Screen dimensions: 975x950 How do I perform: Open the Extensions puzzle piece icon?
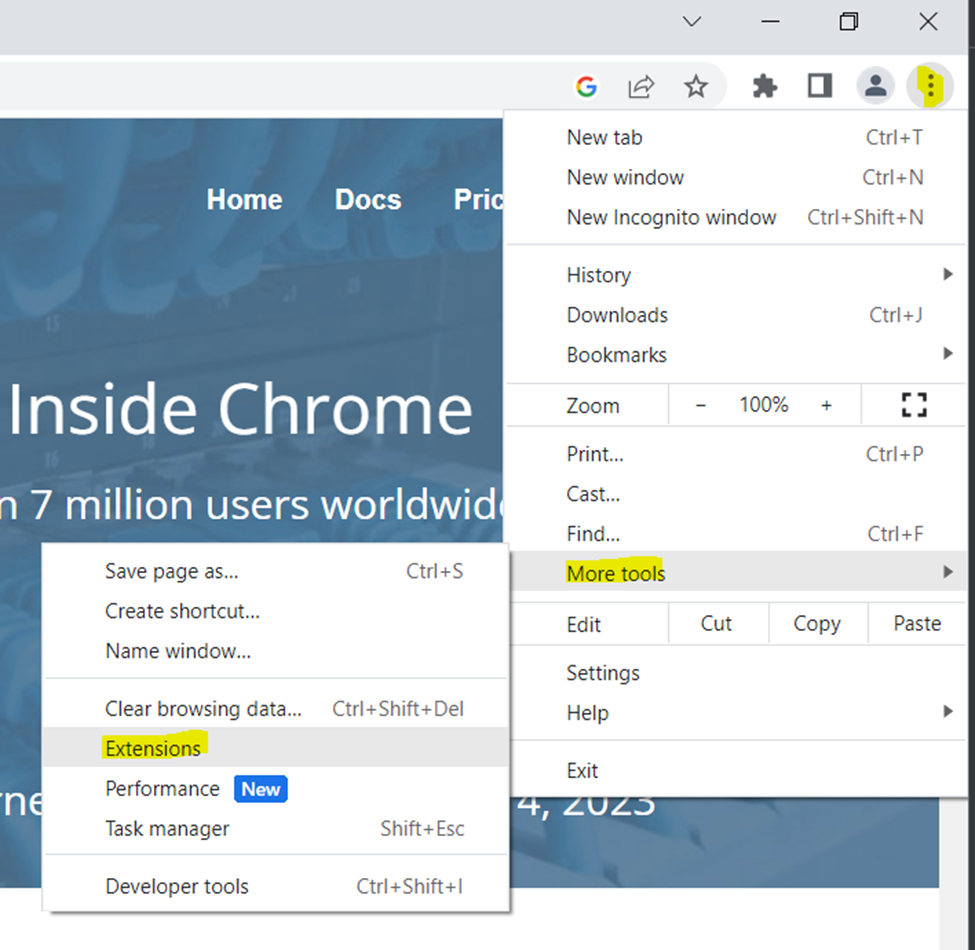764,86
